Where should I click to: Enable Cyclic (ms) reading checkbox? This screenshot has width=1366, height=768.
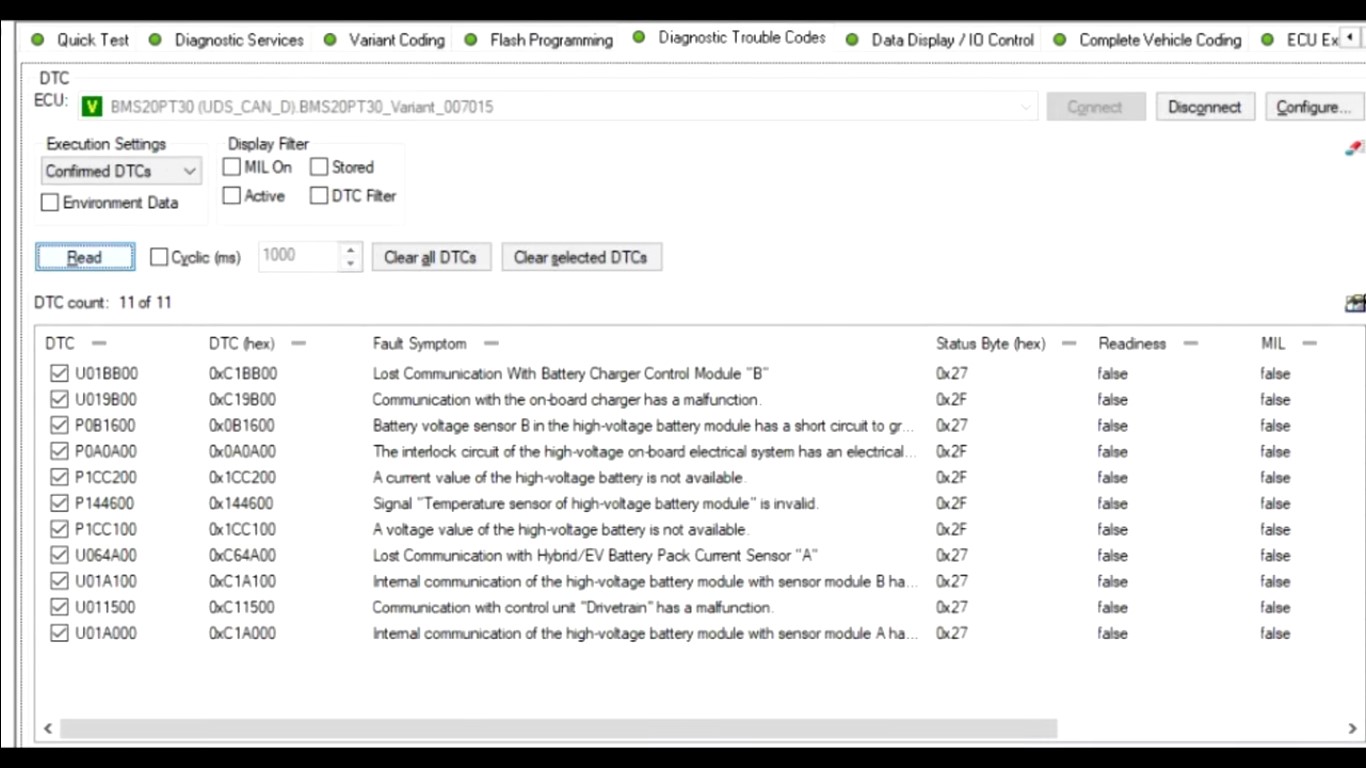(x=159, y=257)
